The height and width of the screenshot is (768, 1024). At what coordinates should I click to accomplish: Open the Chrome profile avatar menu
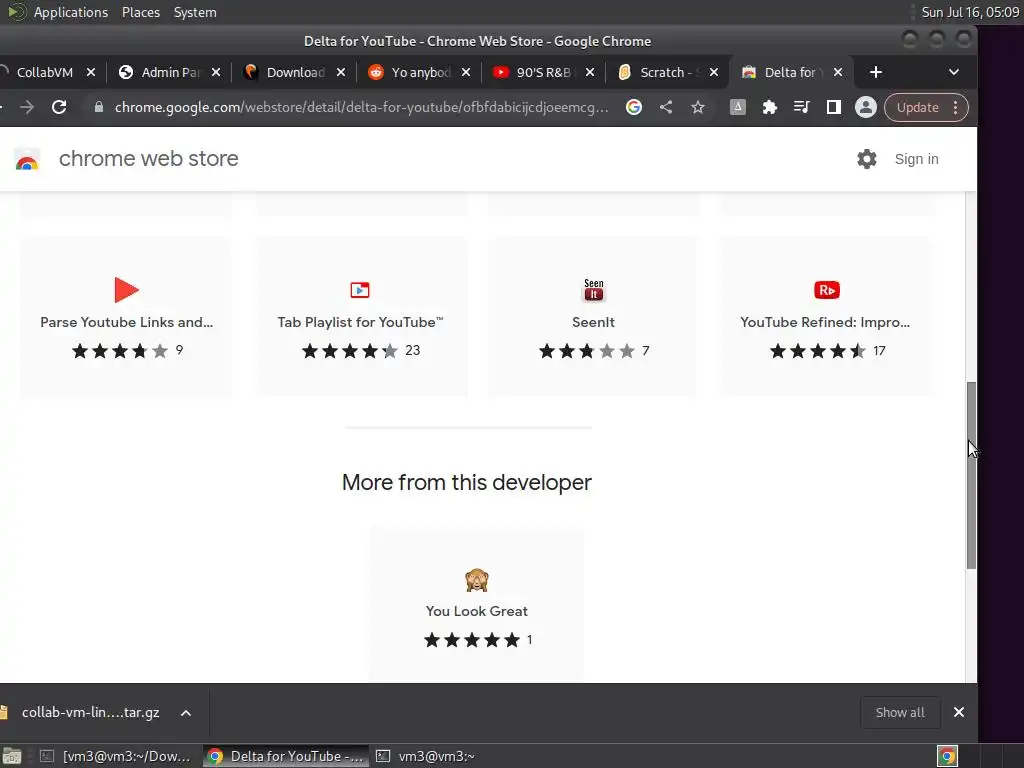(865, 107)
